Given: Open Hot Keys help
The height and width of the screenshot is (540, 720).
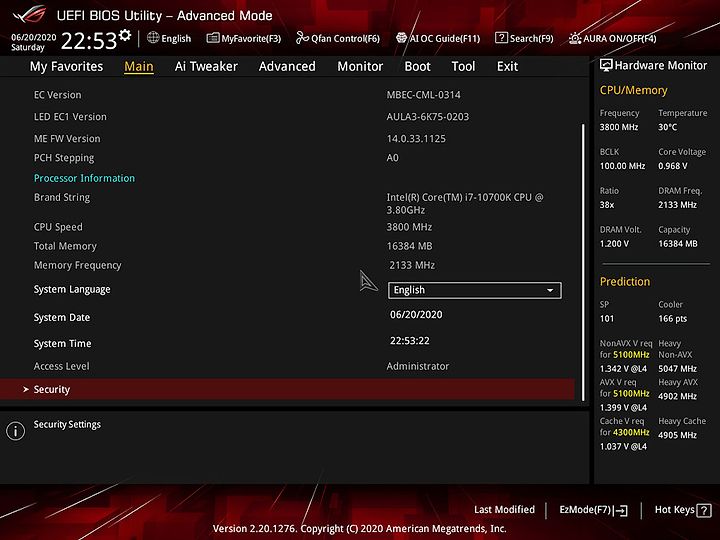Looking at the screenshot, I should [683, 510].
